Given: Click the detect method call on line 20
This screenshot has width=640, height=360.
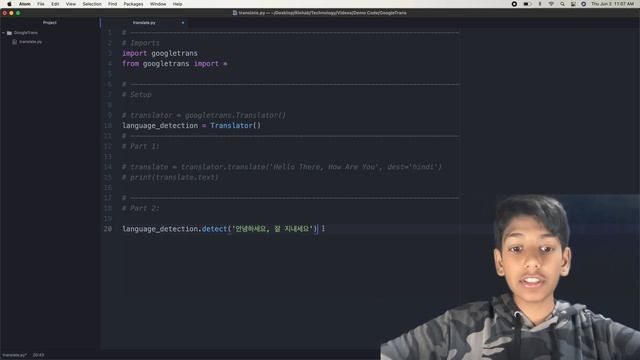Looking at the screenshot, I should click(214, 229).
